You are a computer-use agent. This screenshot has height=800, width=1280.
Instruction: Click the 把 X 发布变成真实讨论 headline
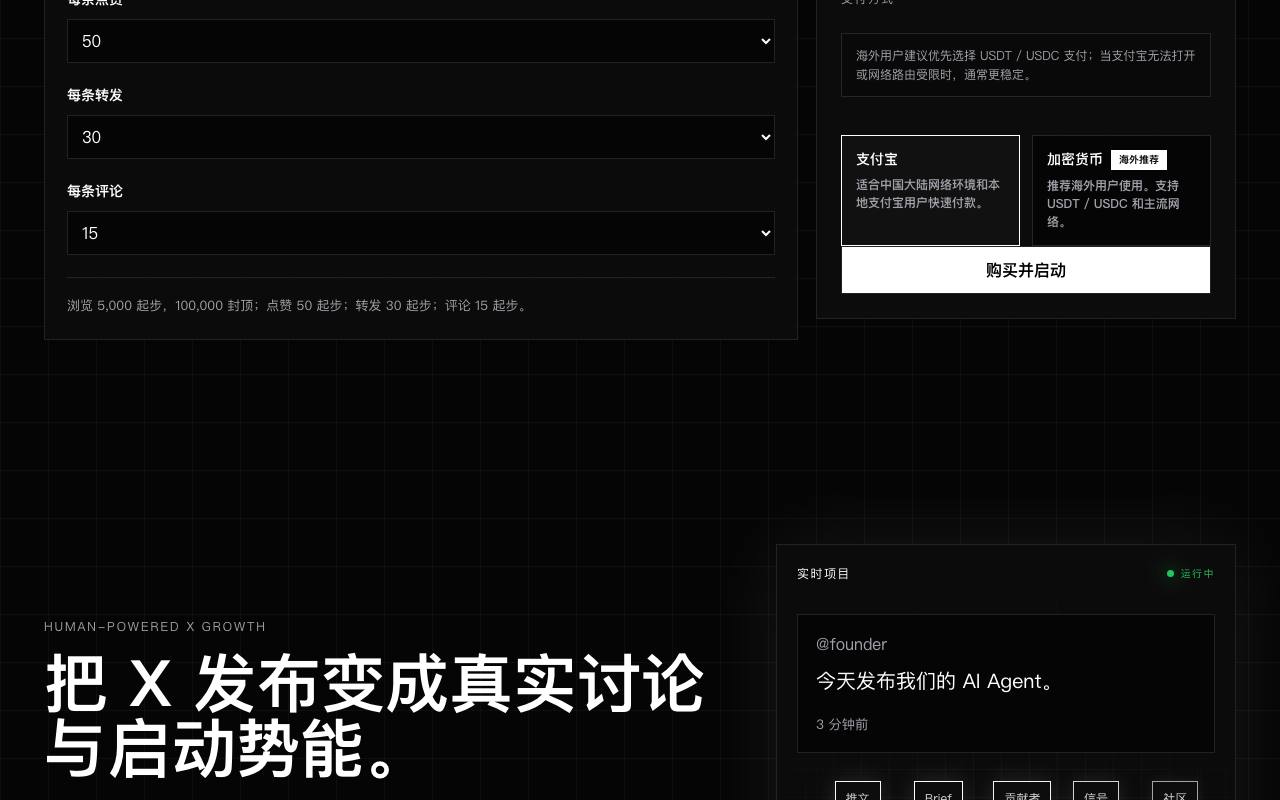click(375, 717)
